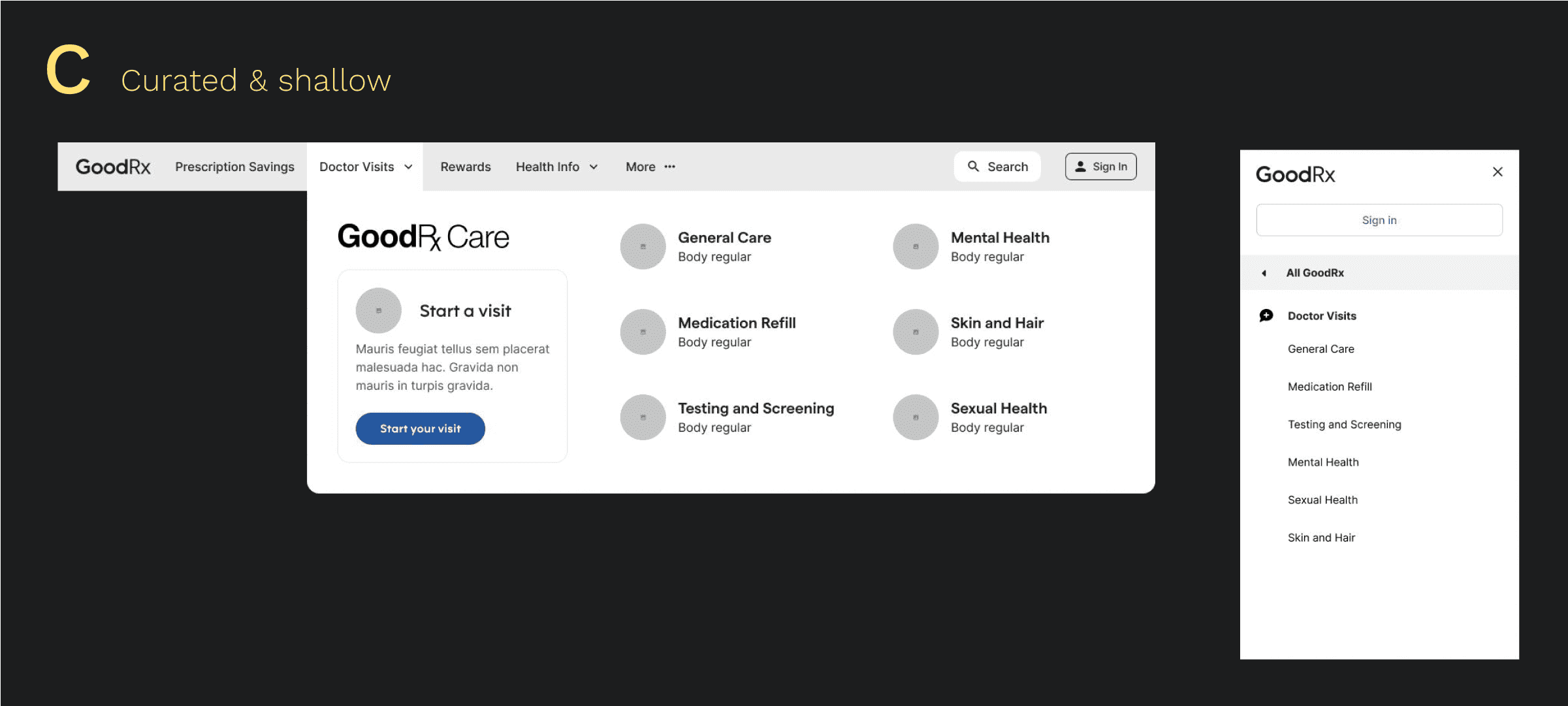Select Mental Health in mobile panel
Image resolution: width=1568 pixels, height=706 pixels.
1323,462
